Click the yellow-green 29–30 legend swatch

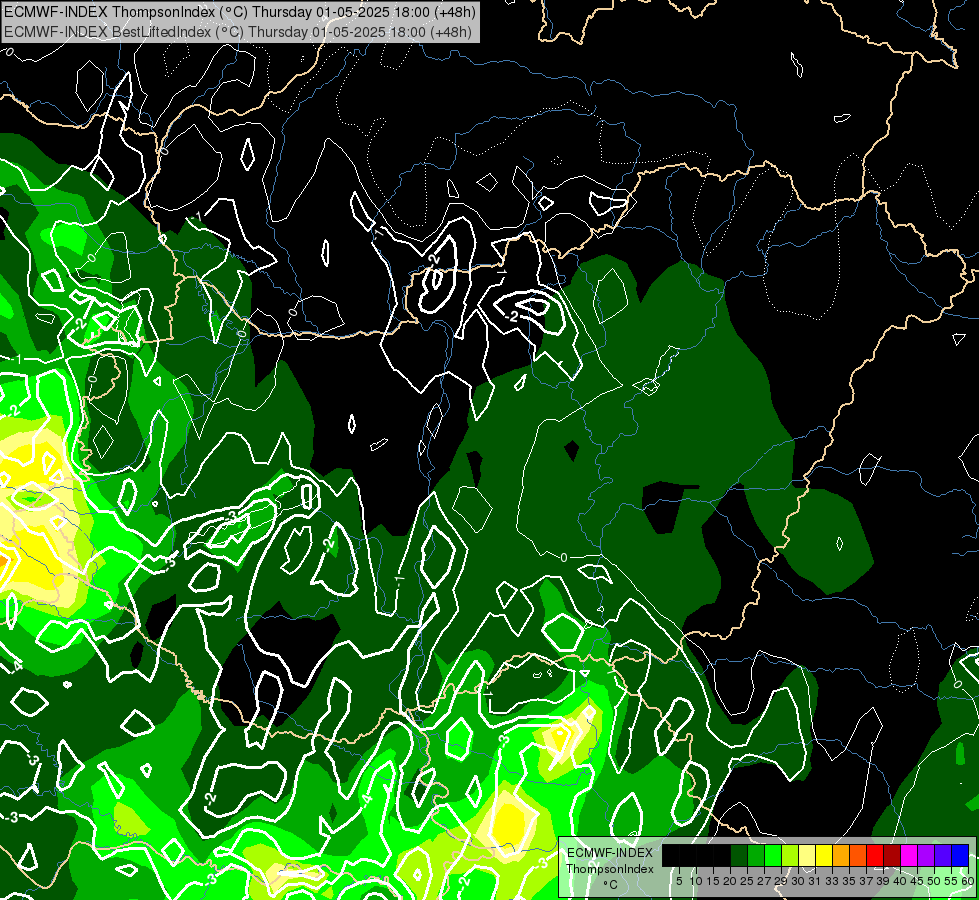coord(790,855)
